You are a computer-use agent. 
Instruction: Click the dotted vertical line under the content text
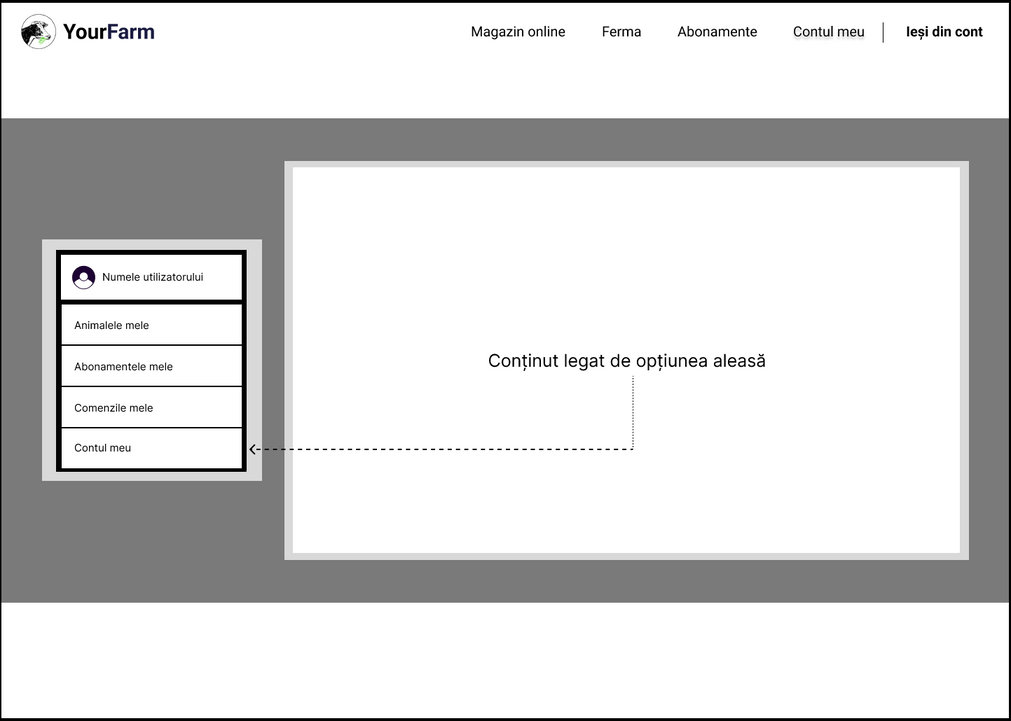633,410
